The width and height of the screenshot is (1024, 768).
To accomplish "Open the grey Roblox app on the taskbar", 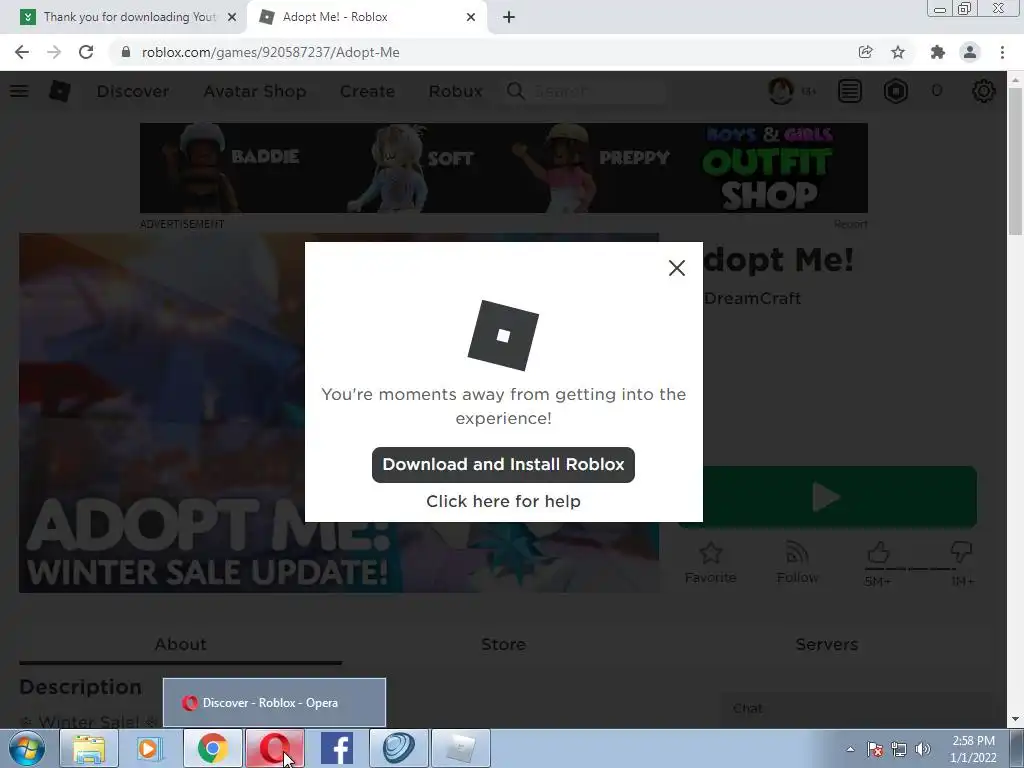I will tap(460, 748).
